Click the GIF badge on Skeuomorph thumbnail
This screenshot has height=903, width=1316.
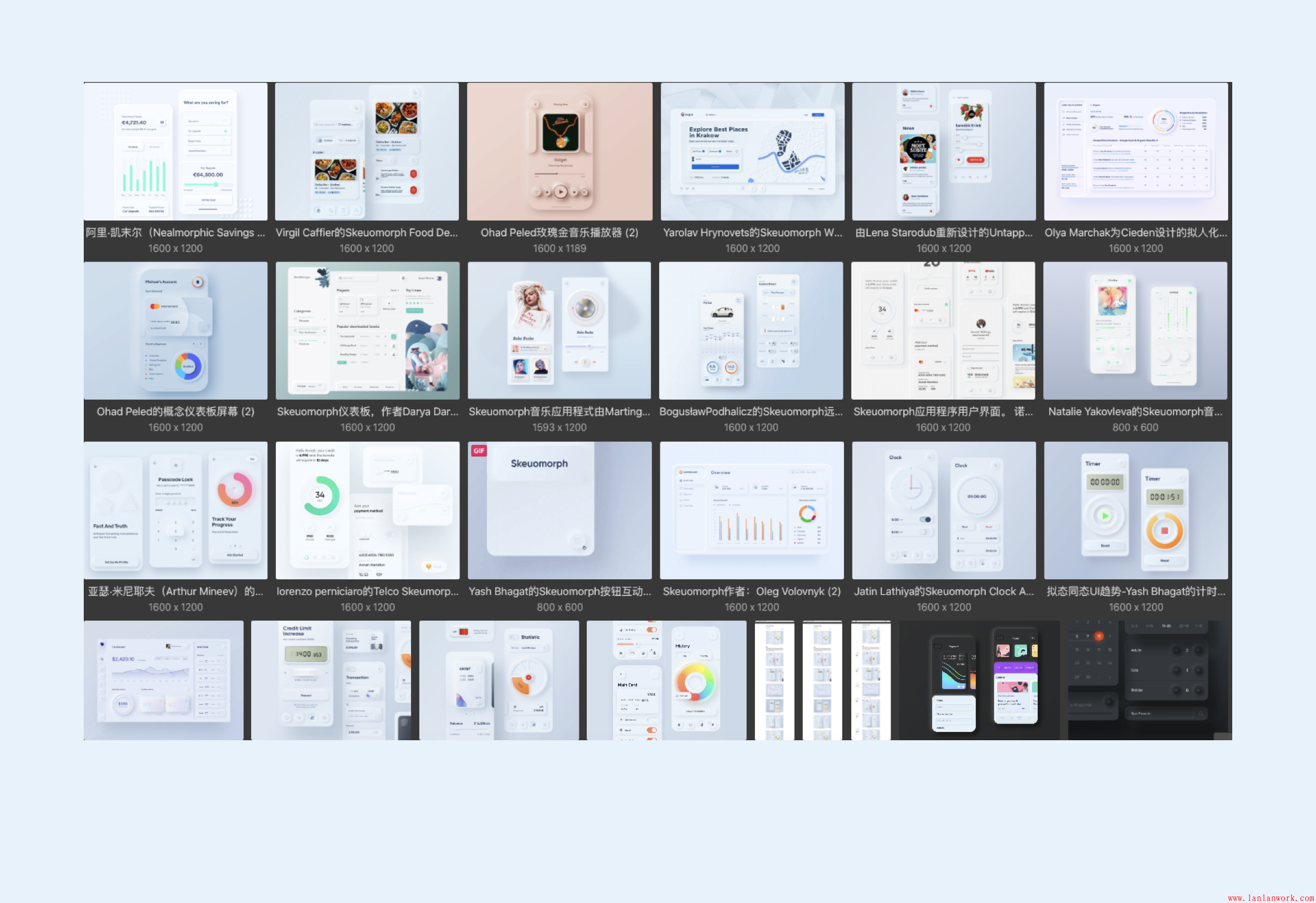click(x=479, y=451)
